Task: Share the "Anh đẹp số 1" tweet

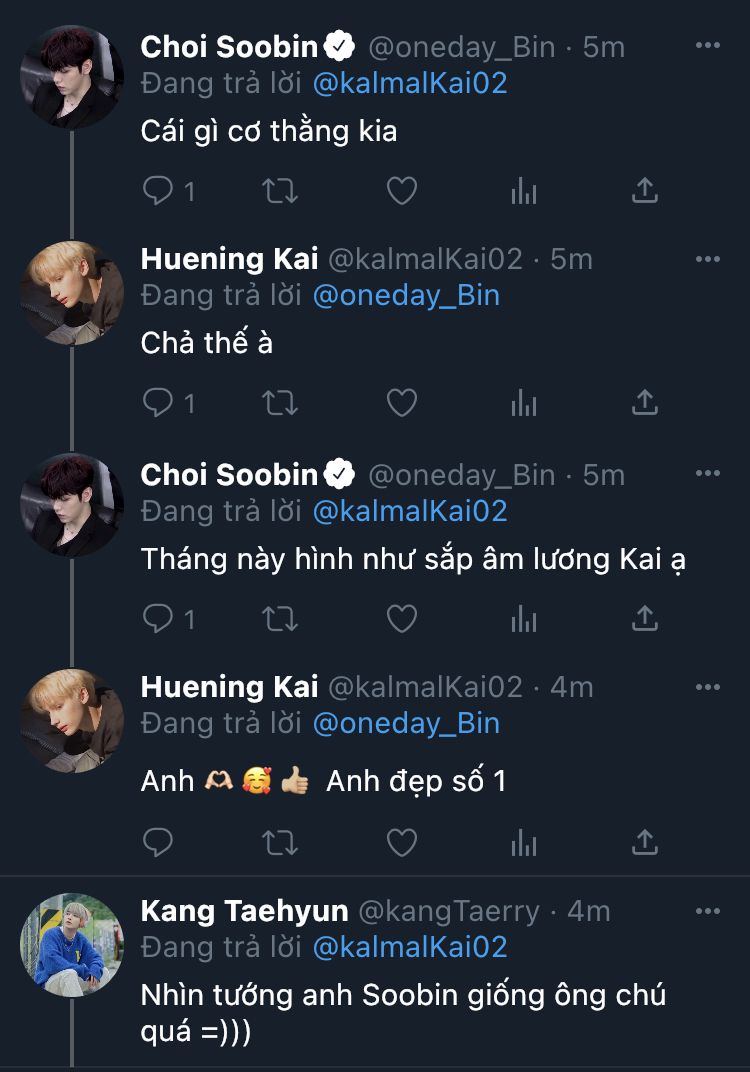Action: 645,842
